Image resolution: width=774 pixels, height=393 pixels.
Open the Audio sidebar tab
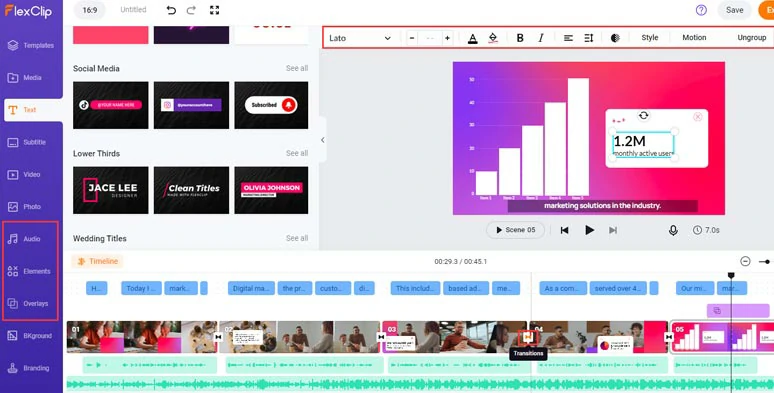[31, 239]
